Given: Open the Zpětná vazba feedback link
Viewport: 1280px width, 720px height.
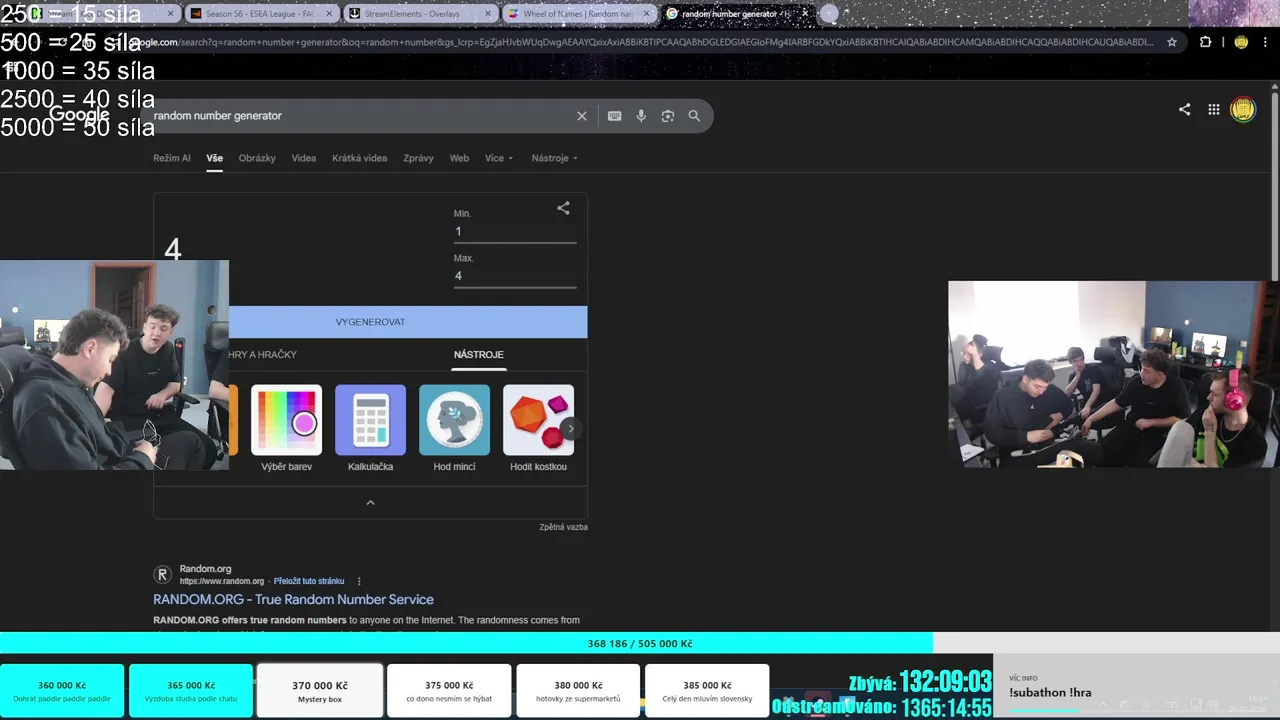Looking at the screenshot, I should [x=563, y=527].
